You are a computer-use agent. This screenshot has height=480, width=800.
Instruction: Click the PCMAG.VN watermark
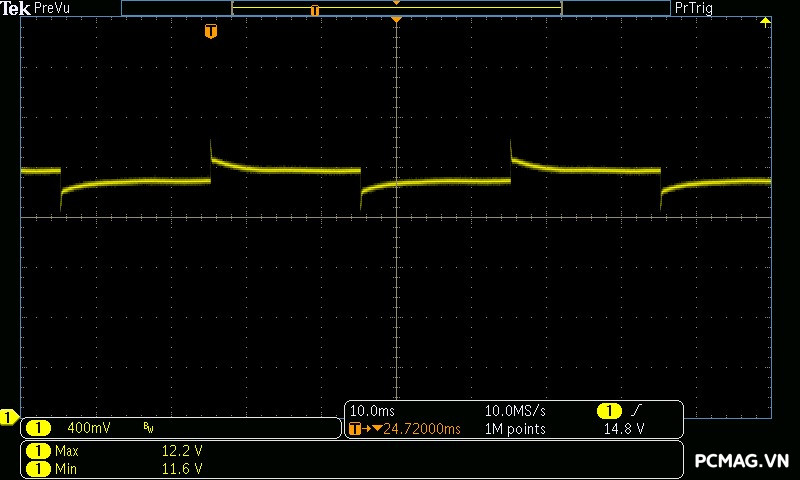[x=741, y=460]
